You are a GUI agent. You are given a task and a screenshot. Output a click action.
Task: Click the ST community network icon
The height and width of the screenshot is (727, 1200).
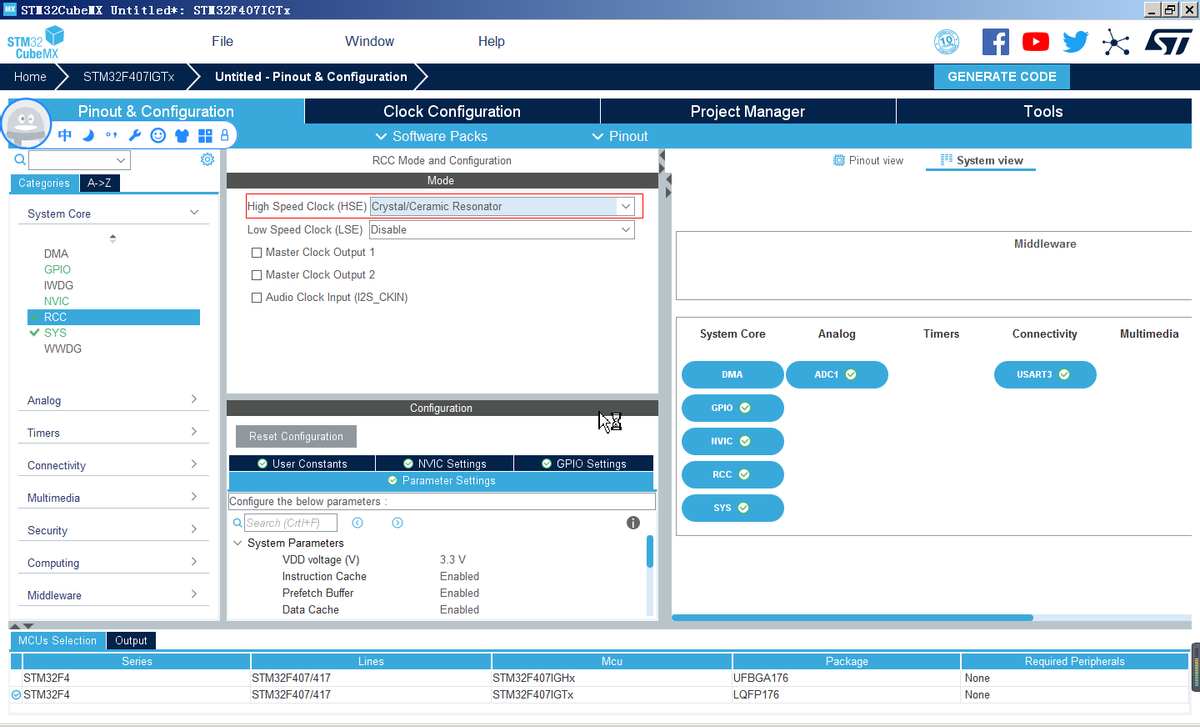1115,41
